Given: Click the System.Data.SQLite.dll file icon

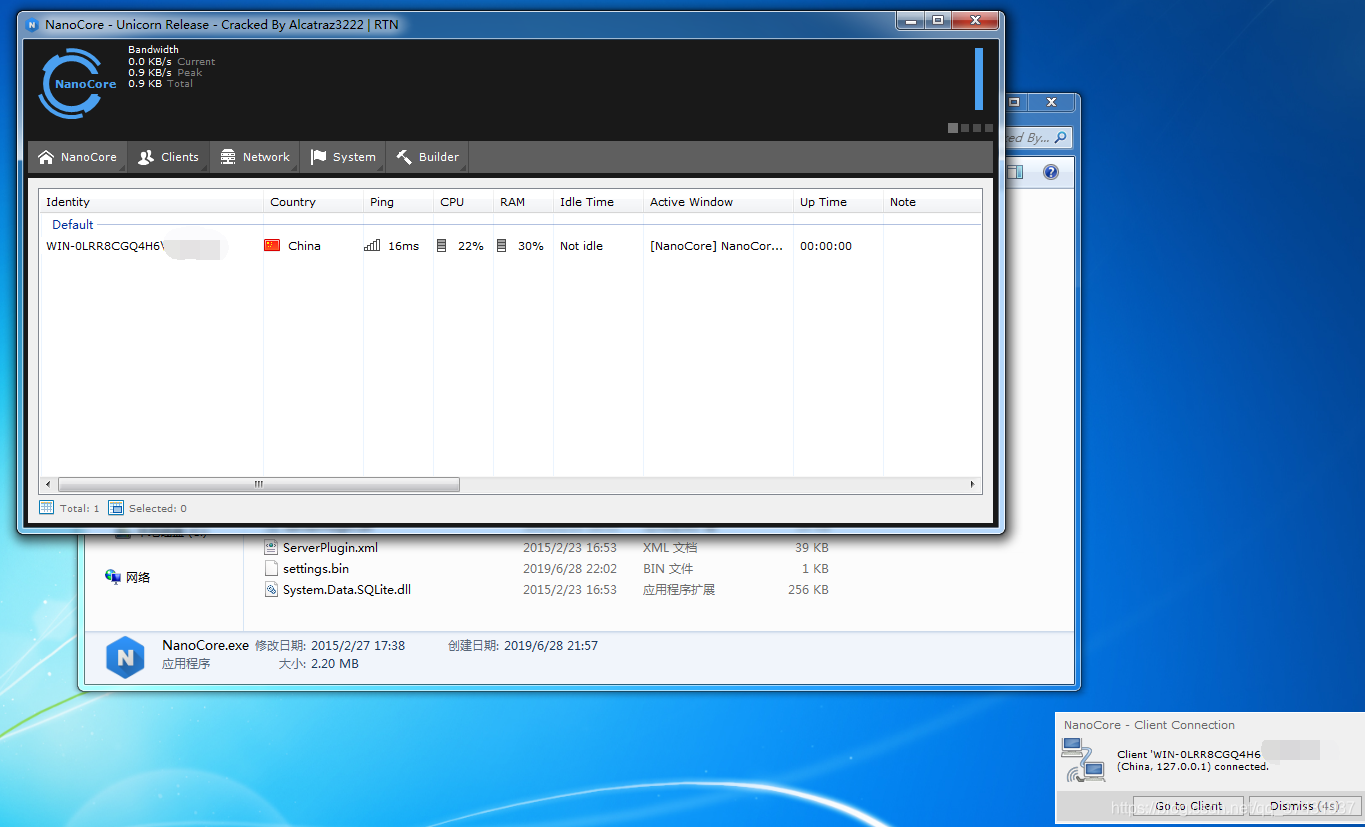Looking at the screenshot, I should click(271, 589).
